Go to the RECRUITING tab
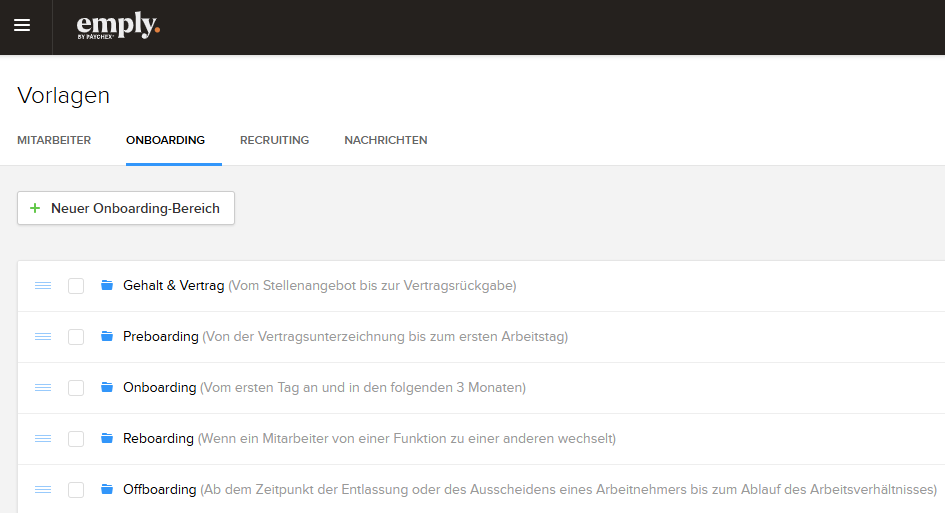The width and height of the screenshot is (945, 513). pyautogui.click(x=274, y=140)
